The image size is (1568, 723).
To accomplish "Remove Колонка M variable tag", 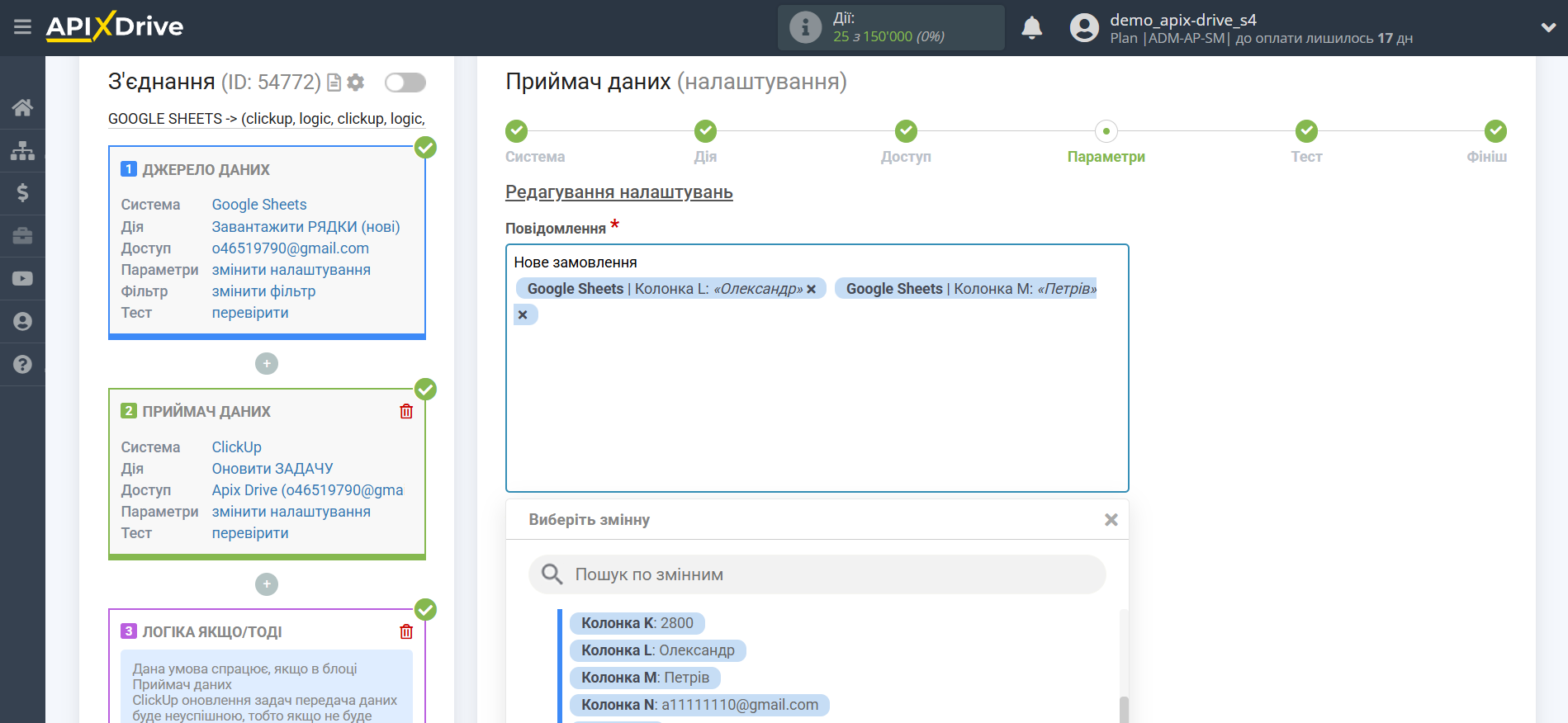I will click(523, 314).
